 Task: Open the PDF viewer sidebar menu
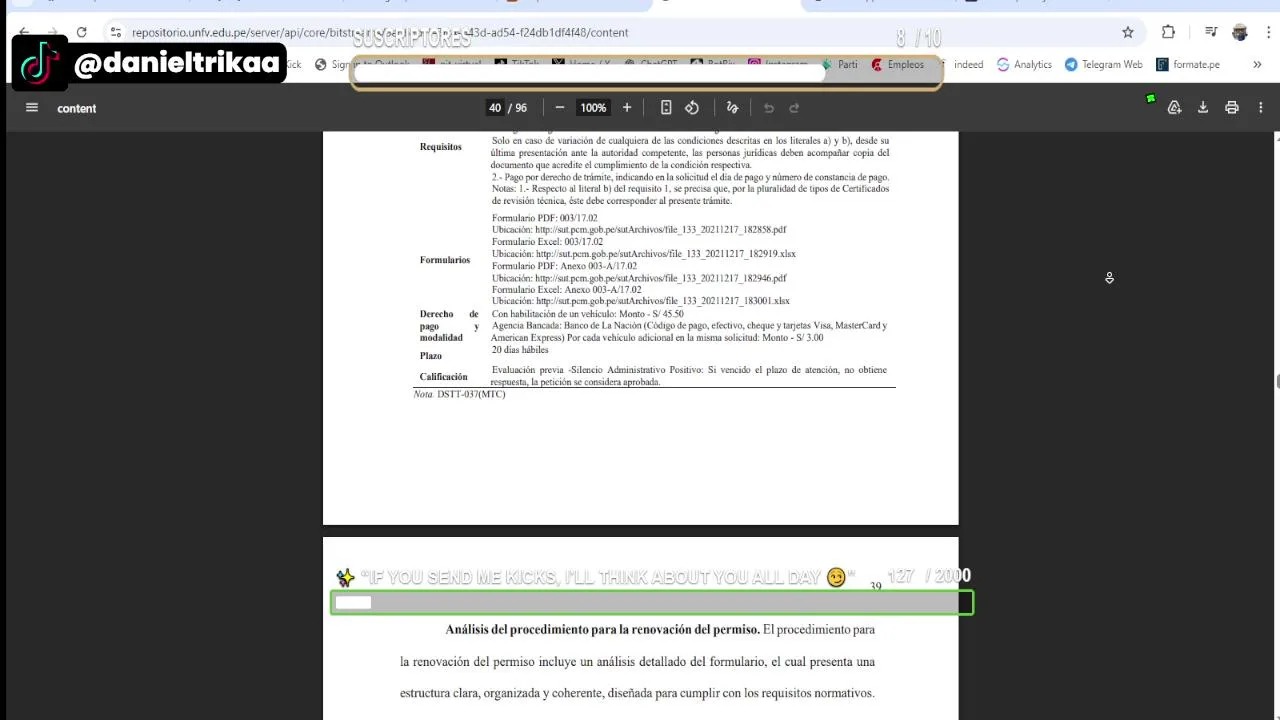tap(32, 108)
